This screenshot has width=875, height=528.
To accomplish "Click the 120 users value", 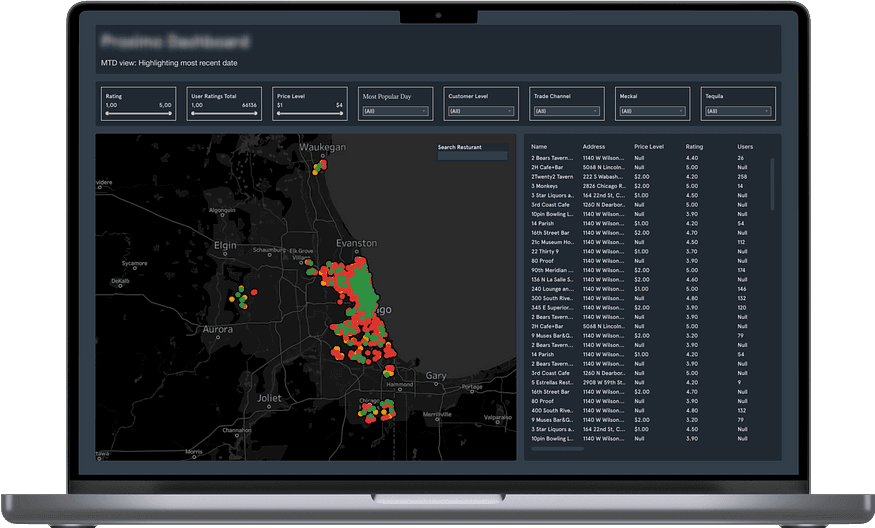I will [742, 308].
